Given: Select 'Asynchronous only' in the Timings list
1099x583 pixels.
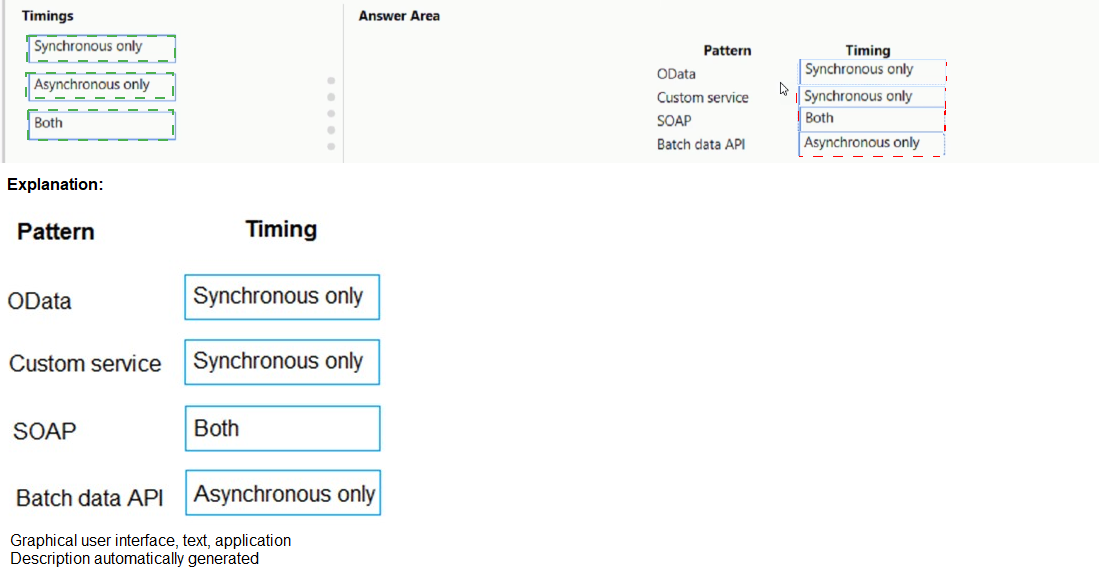Looking at the screenshot, I should point(103,86).
